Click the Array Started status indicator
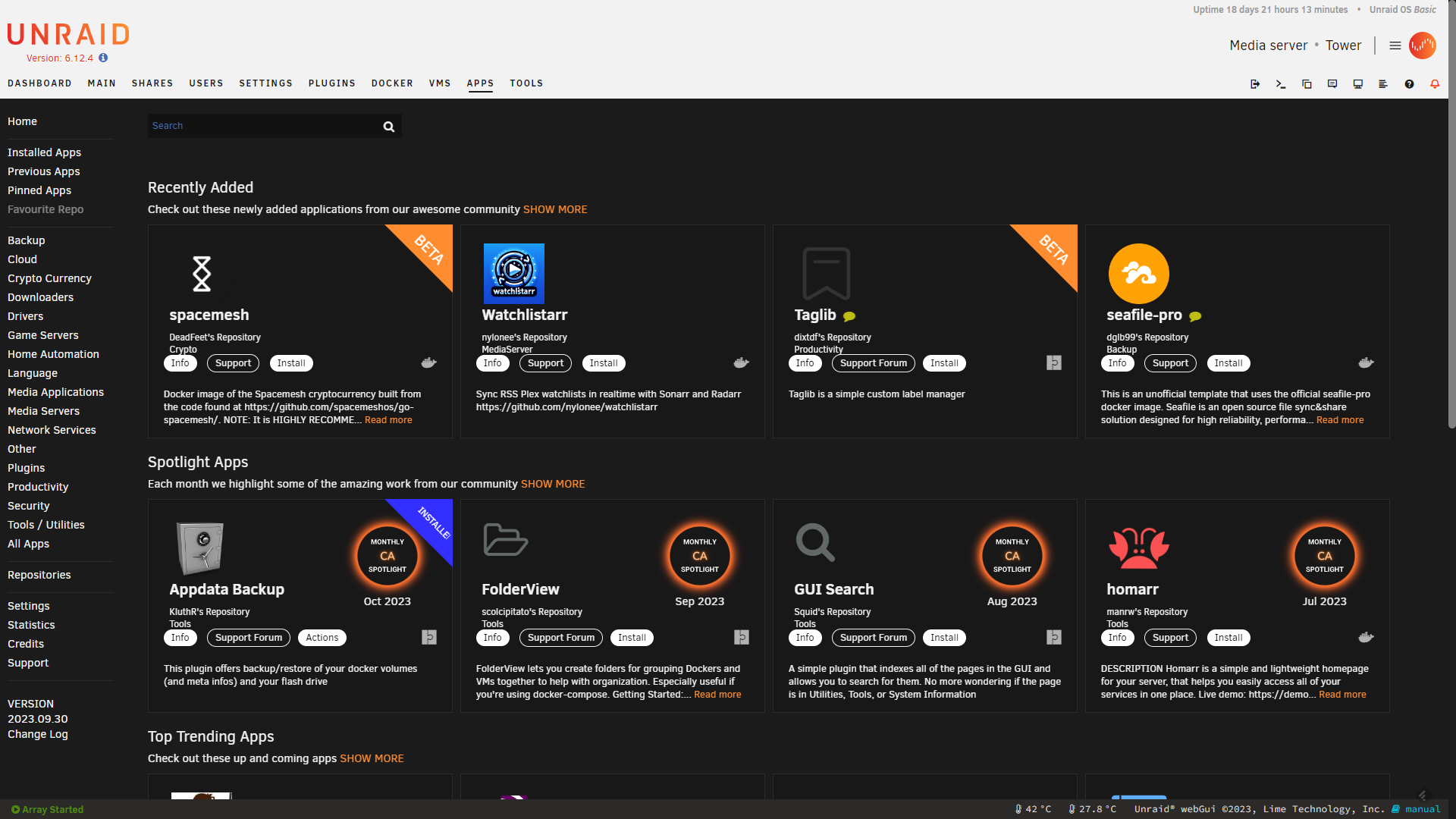Screen dimensions: 1456x819 coord(45,809)
